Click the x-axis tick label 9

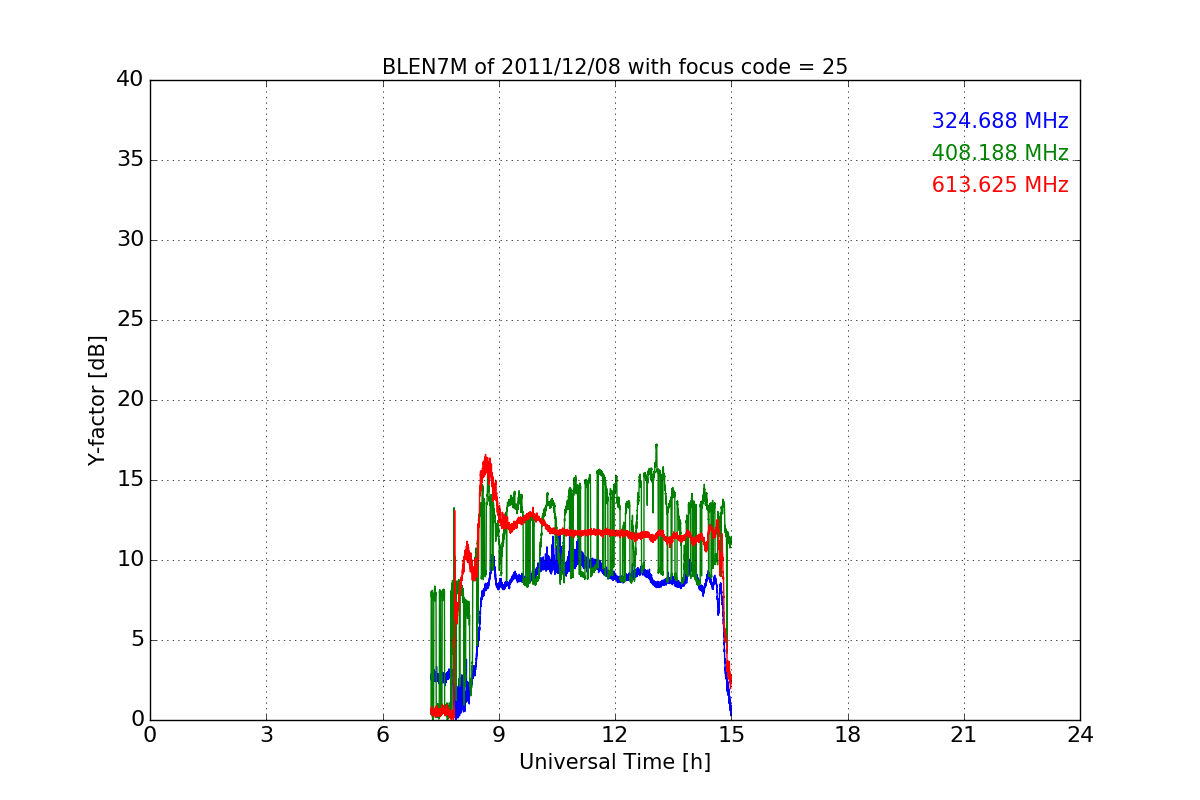pyautogui.click(x=498, y=735)
